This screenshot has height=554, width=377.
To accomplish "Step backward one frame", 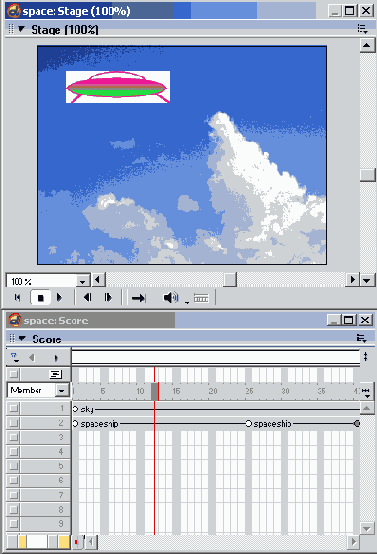I will [87, 298].
